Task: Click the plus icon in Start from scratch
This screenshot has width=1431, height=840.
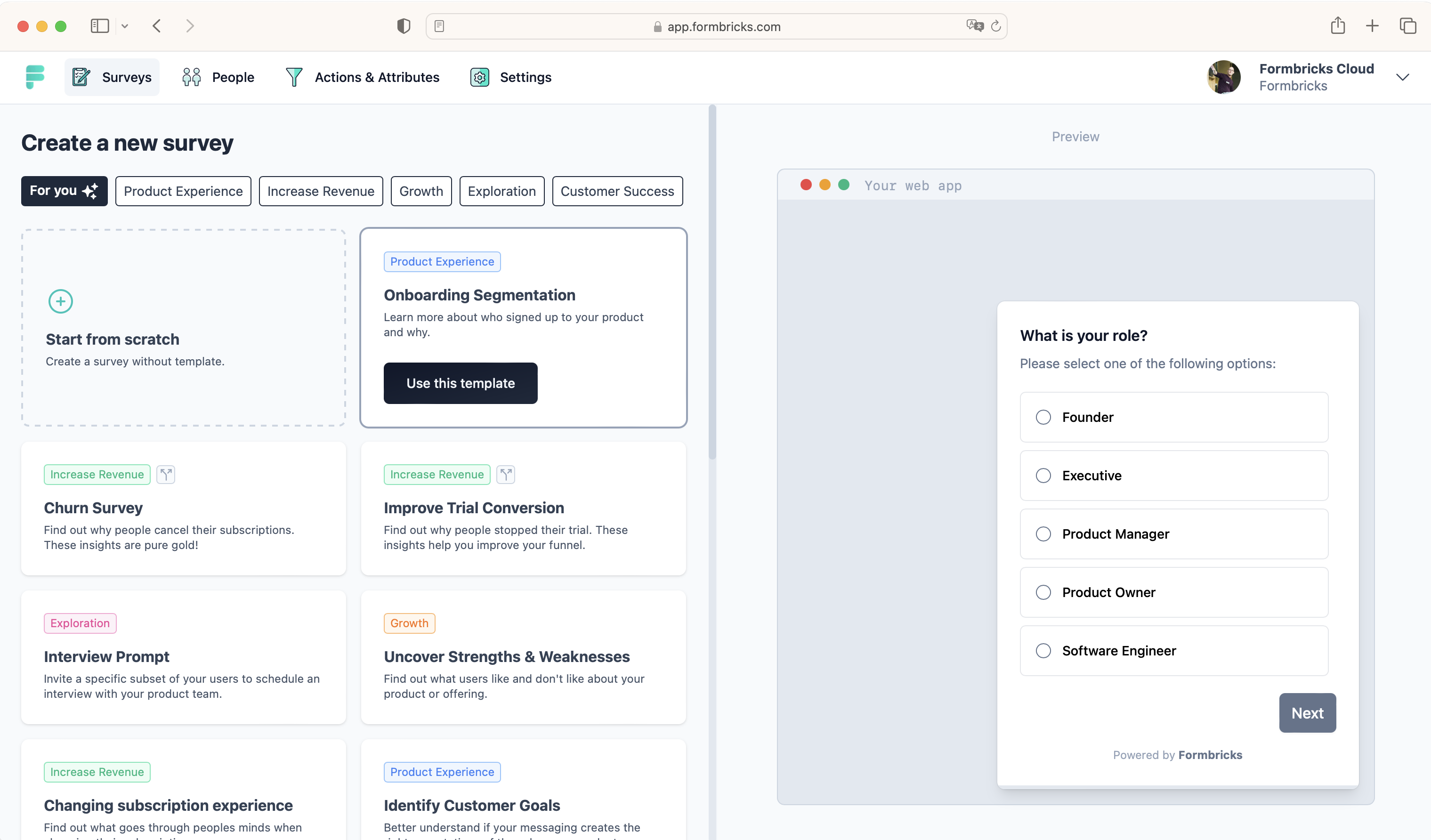Action: tap(60, 301)
